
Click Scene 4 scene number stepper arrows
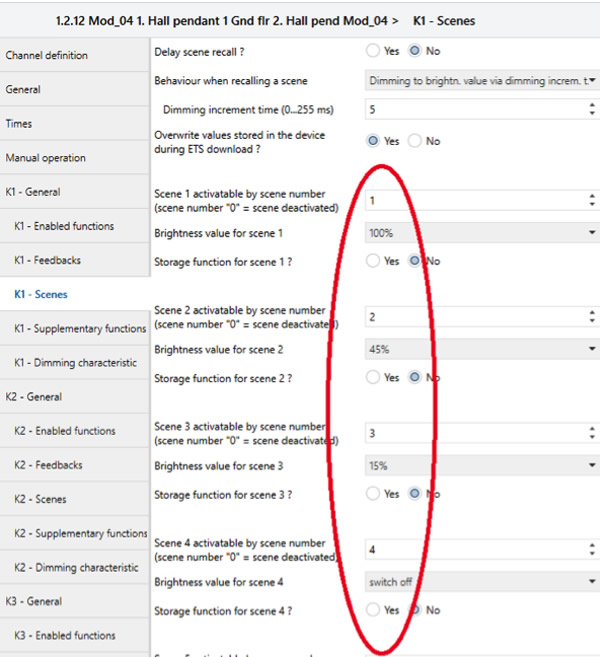point(592,549)
